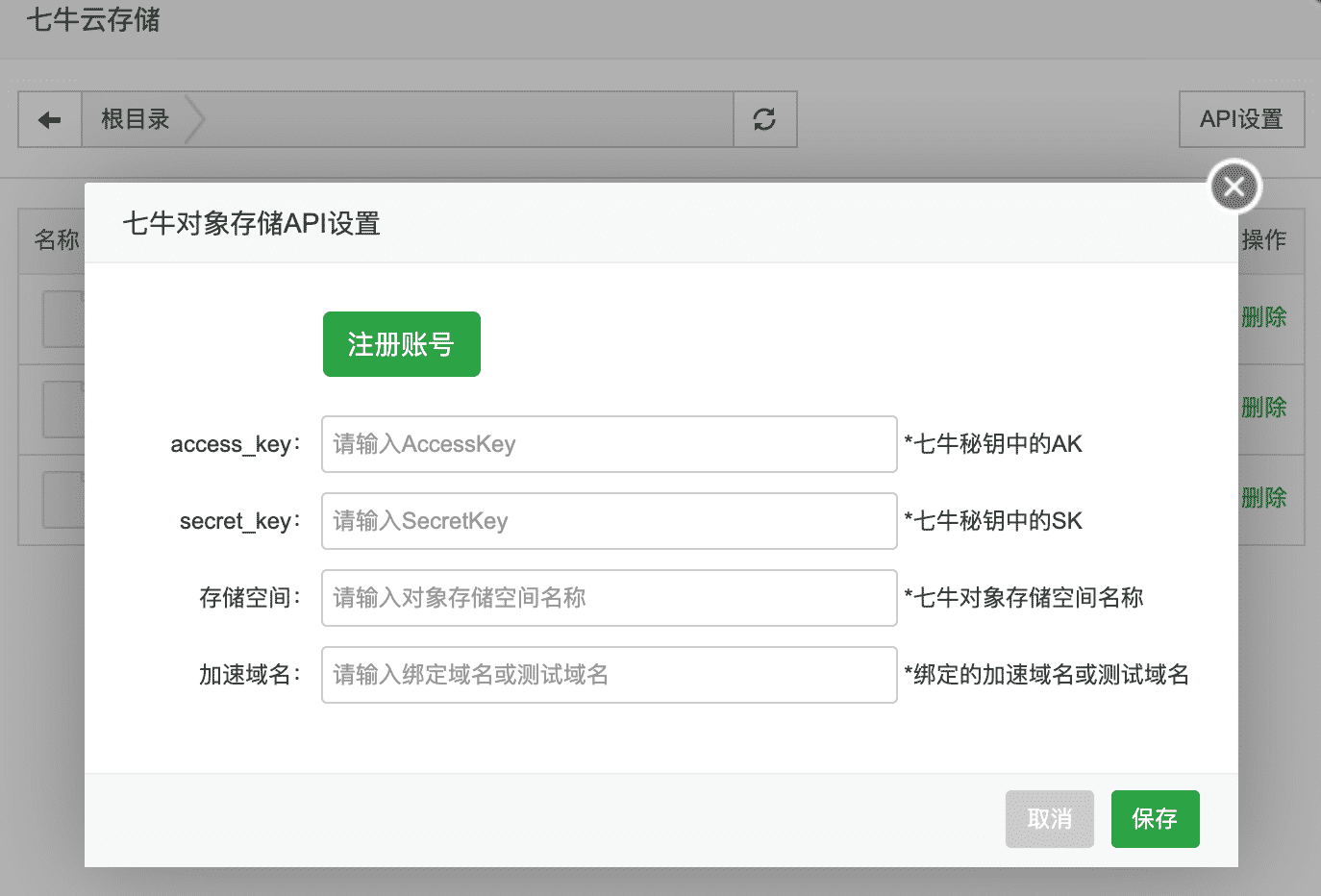1321x896 pixels.
Task: Click the 存储空间 field label
Action: click(250, 598)
